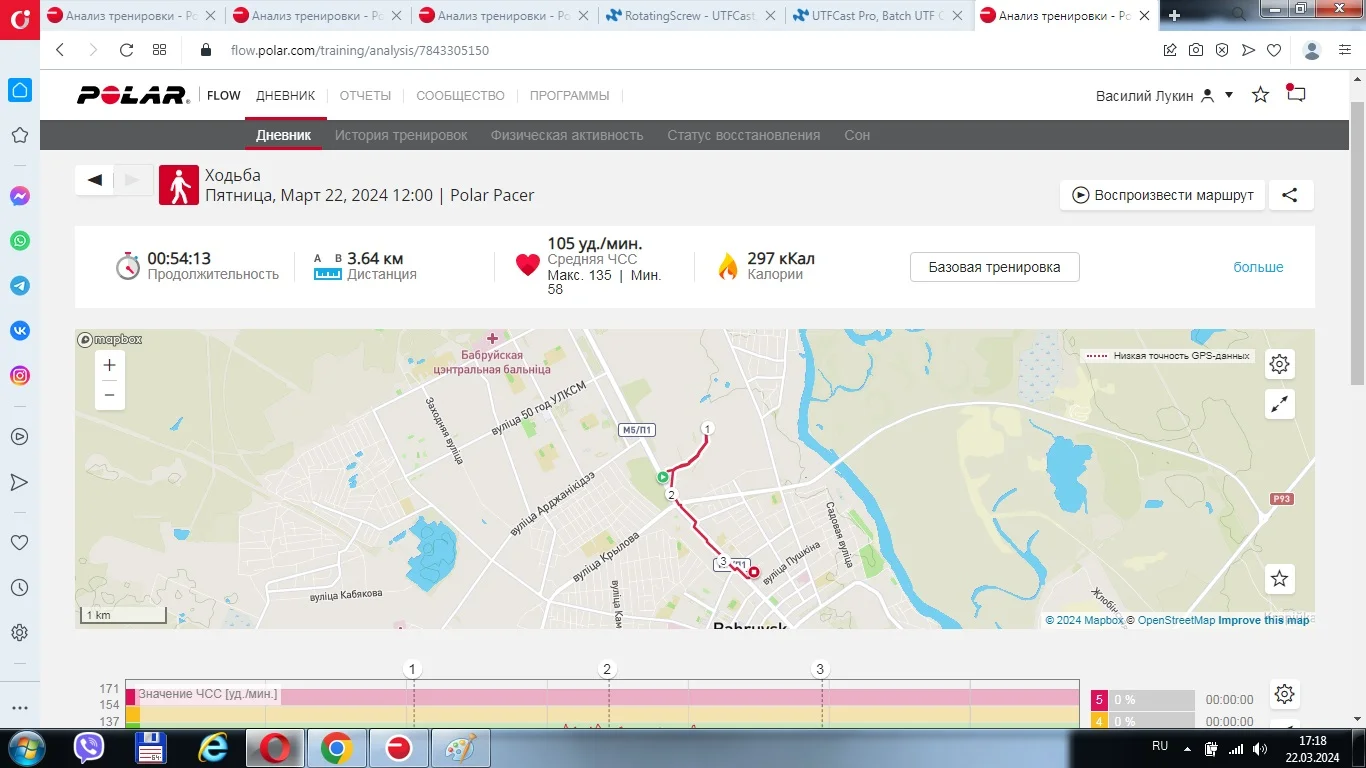This screenshot has height=768, width=1366.
Task: Open the start page grid icon
Action: (159, 50)
